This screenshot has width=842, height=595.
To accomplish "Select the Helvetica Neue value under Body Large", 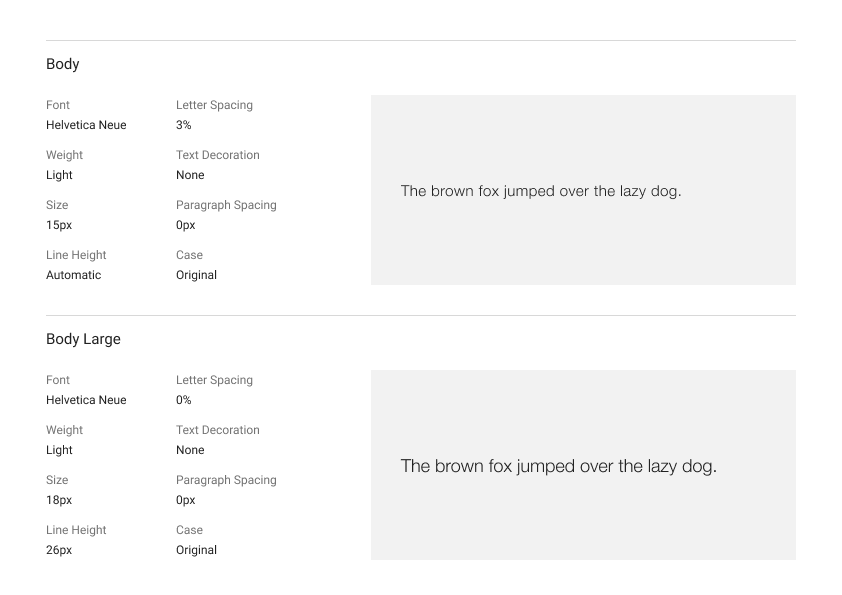I will 86,400.
